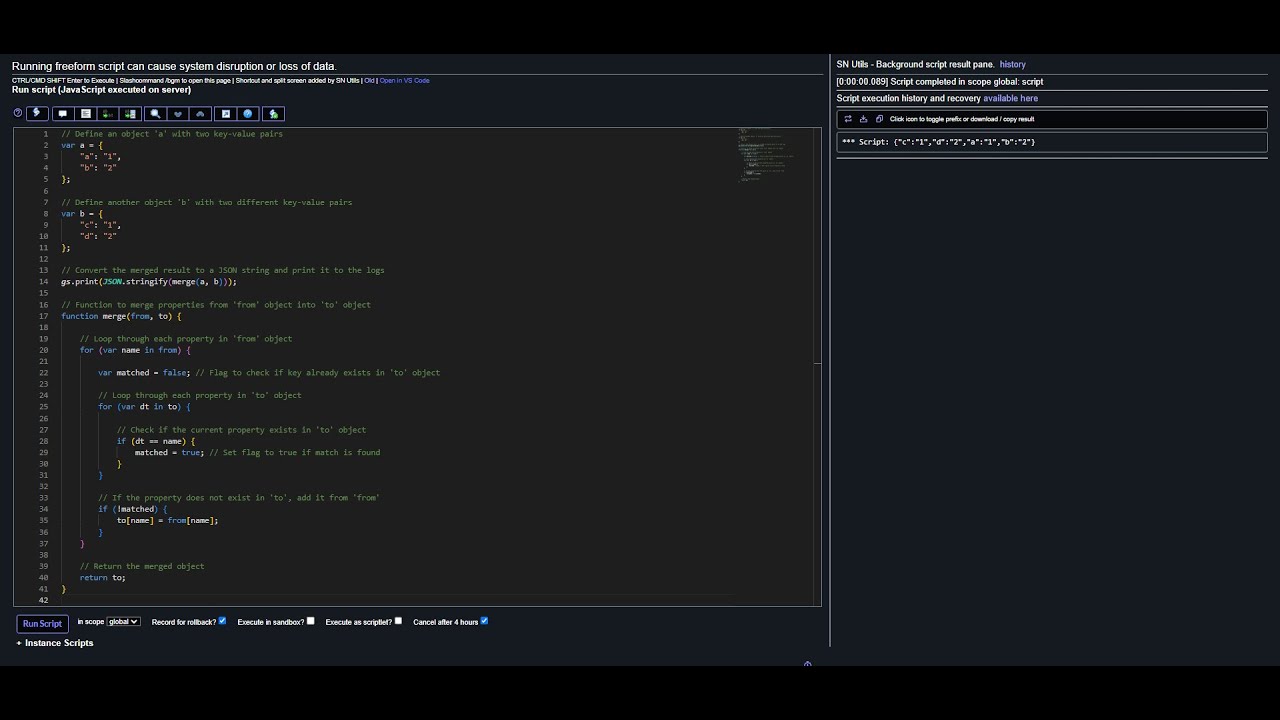Open editor help blue question circle icon
This screenshot has height=720, width=1280.
pos(248,114)
